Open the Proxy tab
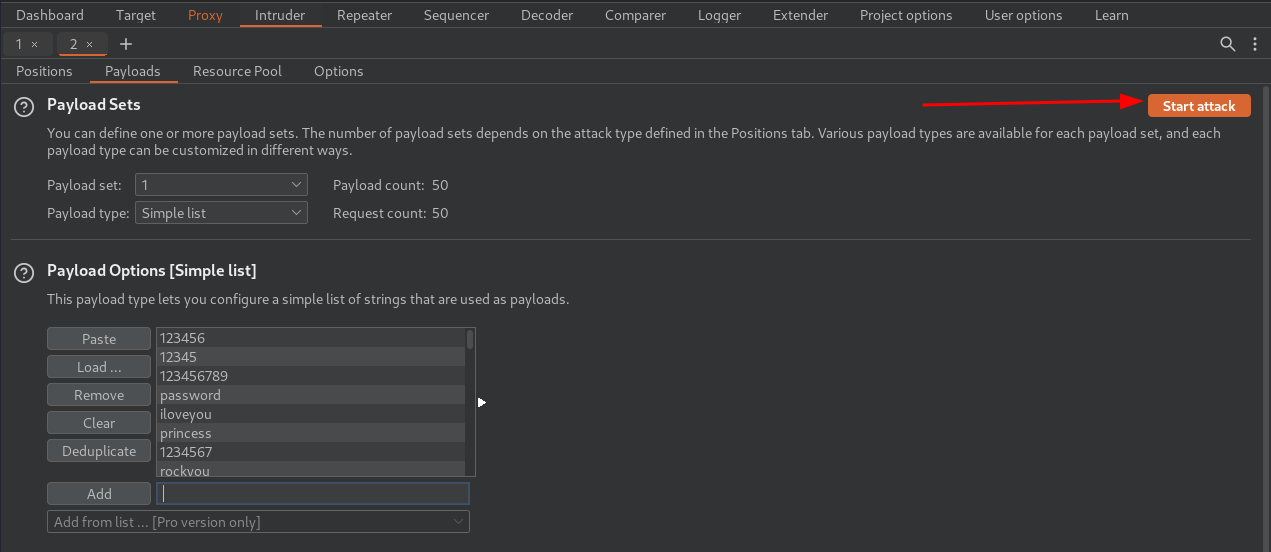The image size is (1271, 552). (205, 15)
